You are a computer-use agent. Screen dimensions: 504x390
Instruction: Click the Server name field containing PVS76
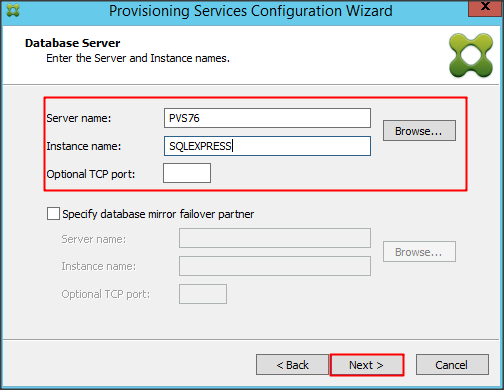[x=267, y=118]
